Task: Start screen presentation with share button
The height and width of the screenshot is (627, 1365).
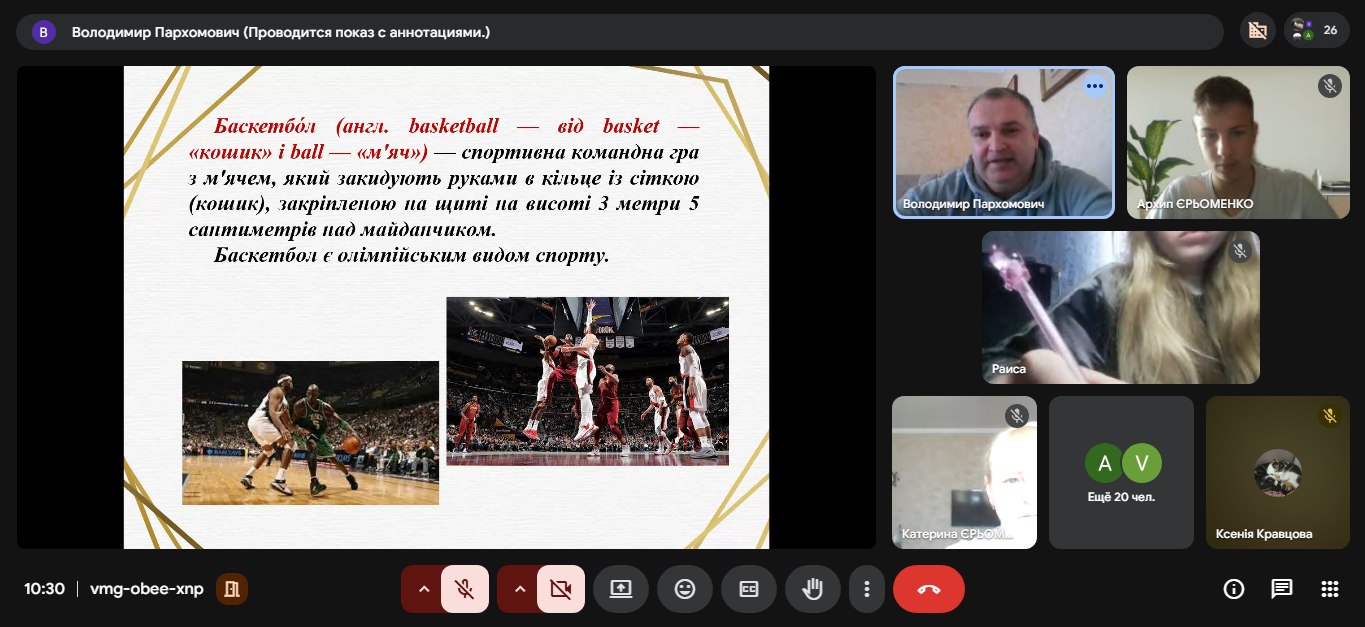Action: pyautogui.click(x=621, y=589)
